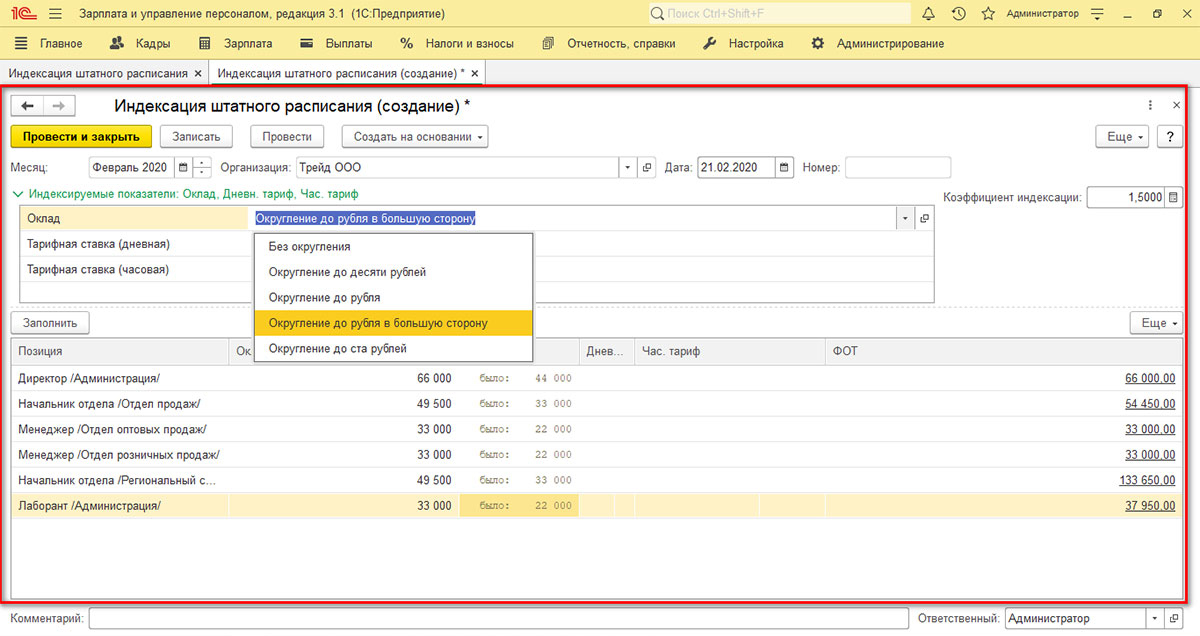Screen dimensions: 1200x636
Task: Switch to first Индексация штатного расписания tab
Action: (98, 74)
